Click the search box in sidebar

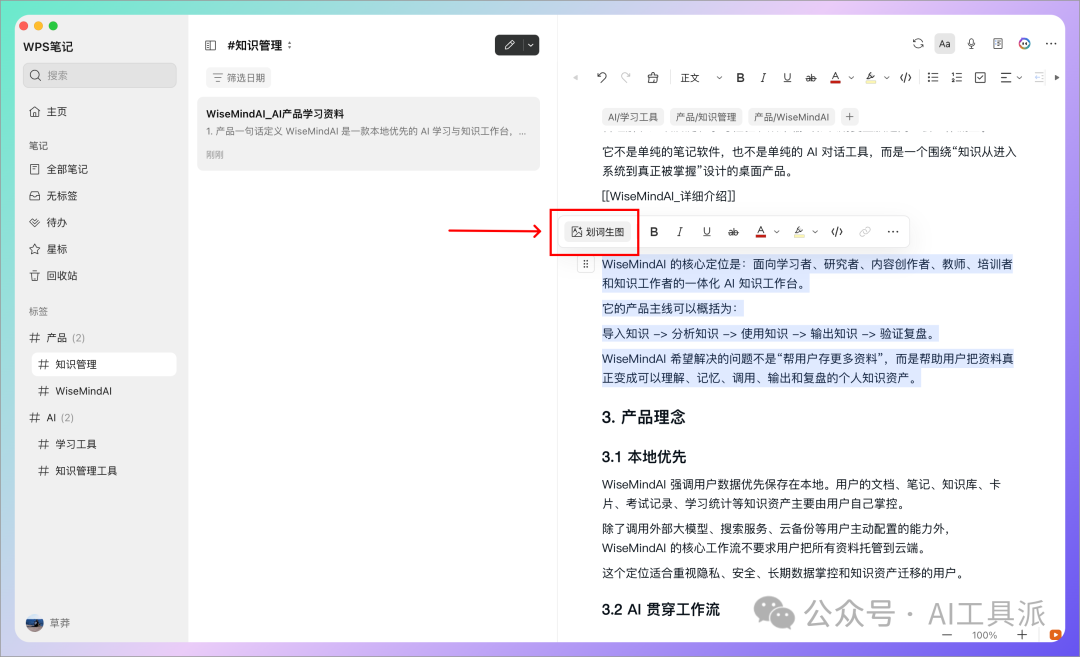pyautogui.click(x=100, y=76)
